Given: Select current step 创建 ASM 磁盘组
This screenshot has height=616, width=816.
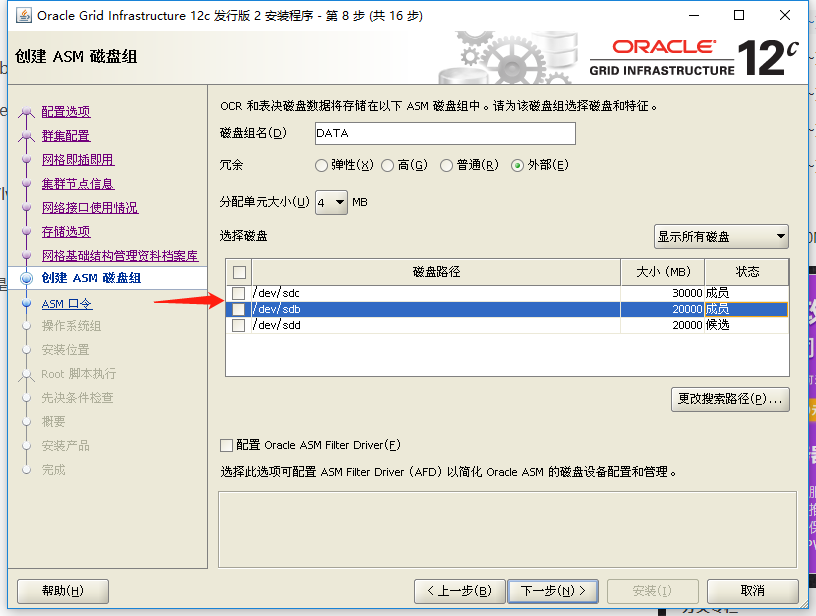Looking at the screenshot, I should click(91, 278).
